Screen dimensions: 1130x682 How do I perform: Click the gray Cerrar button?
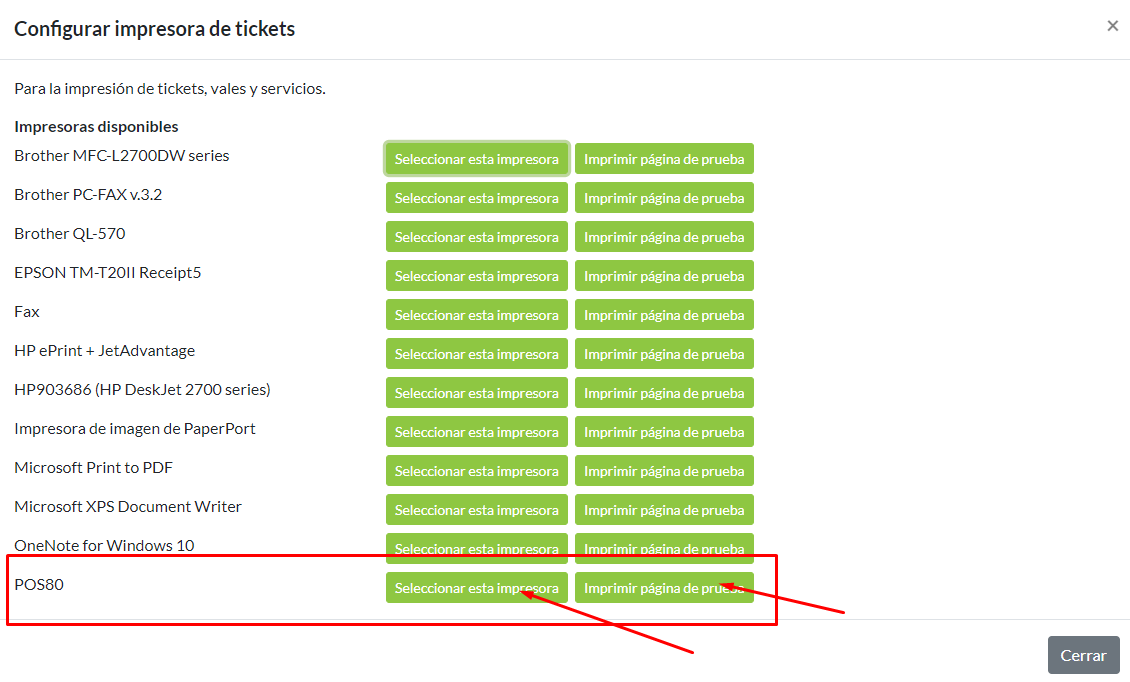[x=1083, y=655]
